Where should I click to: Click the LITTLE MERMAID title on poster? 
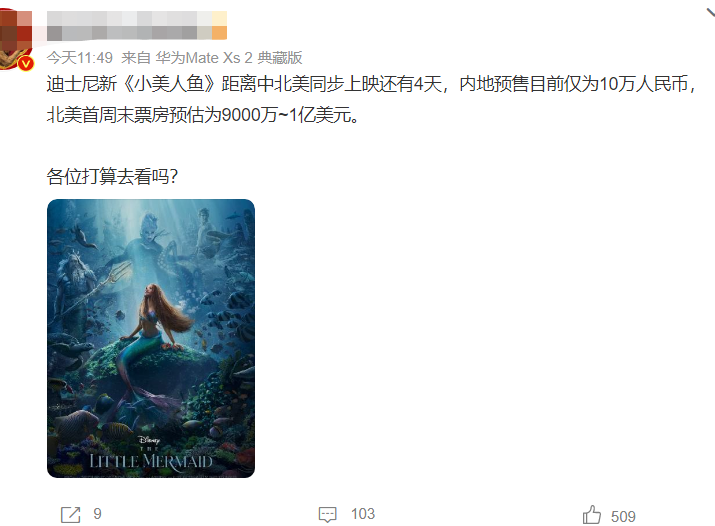[x=151, y=461]
